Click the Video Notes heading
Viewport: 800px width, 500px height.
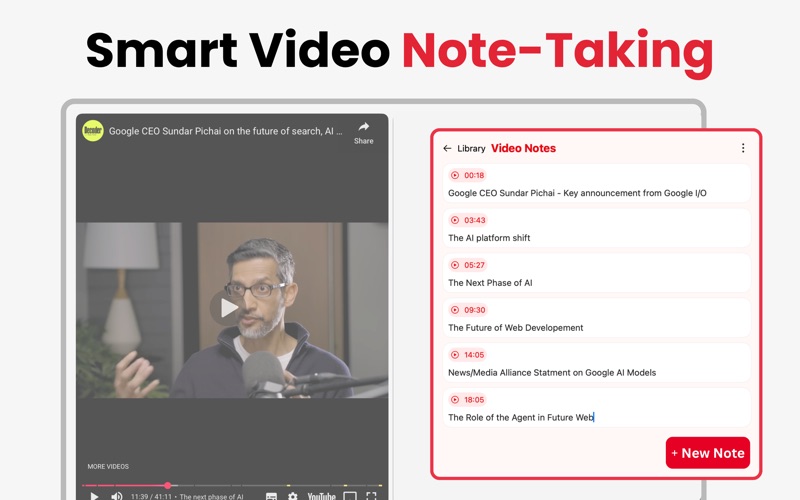click(x=523, y=148)
